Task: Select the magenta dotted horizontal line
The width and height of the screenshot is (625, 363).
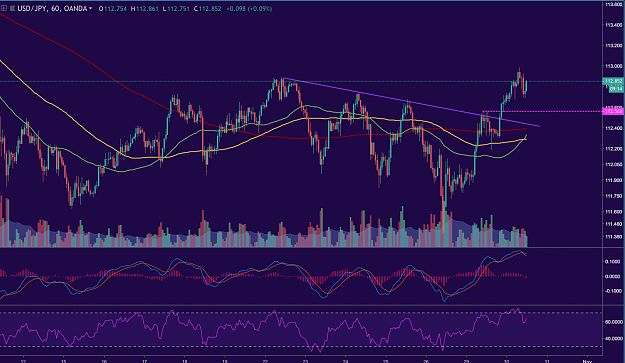Action: (542, 111)
